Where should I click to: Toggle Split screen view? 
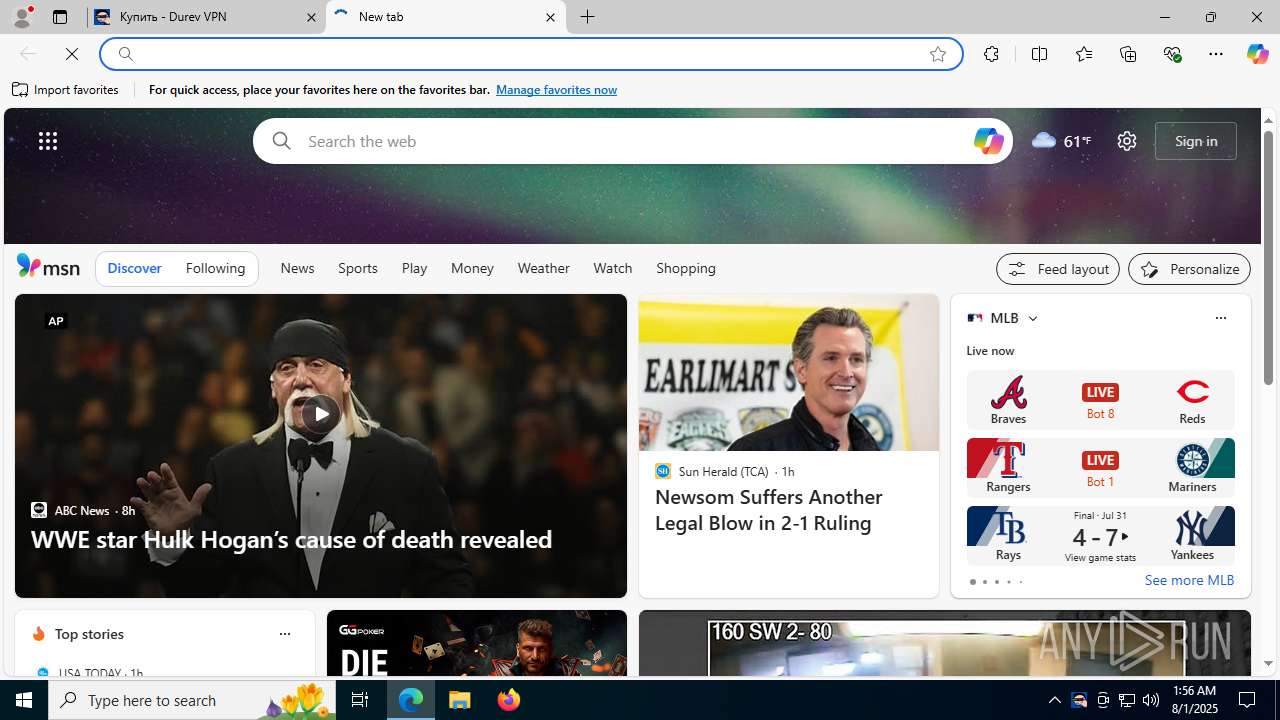[1039, 54]
